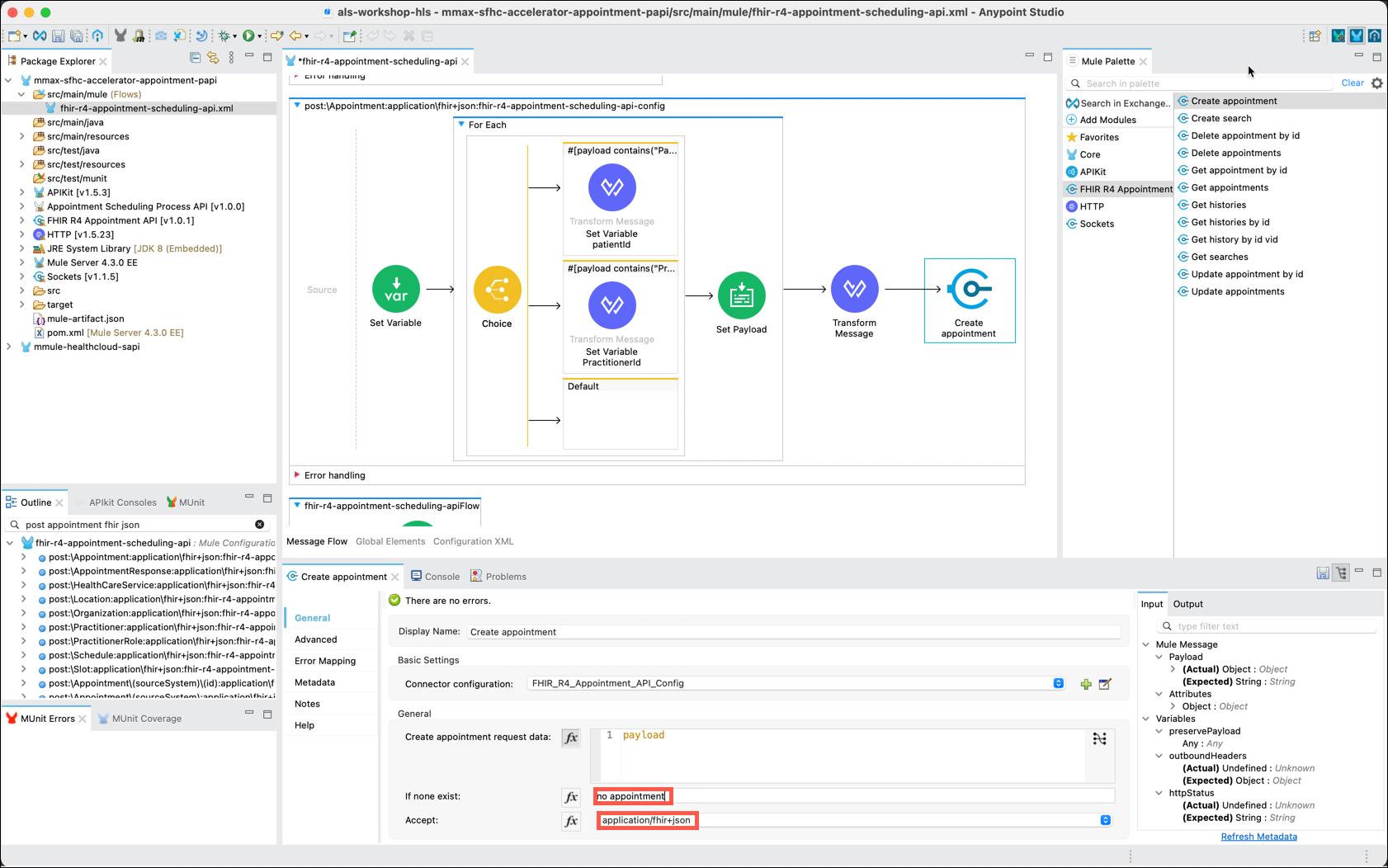This screenshot has height=868, width=1388.
Task: Click the Exchange infinity toolbar icon
Action: [39, 36]
